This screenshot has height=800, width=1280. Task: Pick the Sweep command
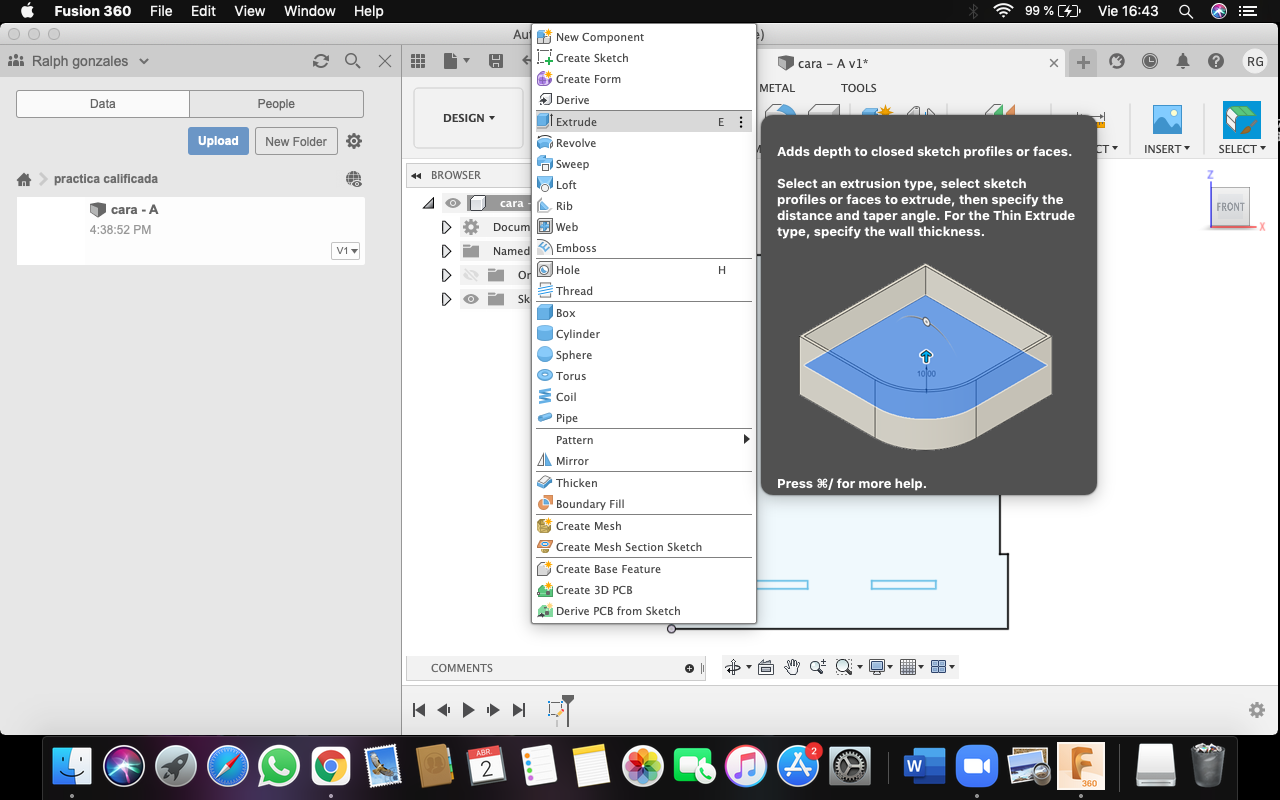[x=643, y=164]
